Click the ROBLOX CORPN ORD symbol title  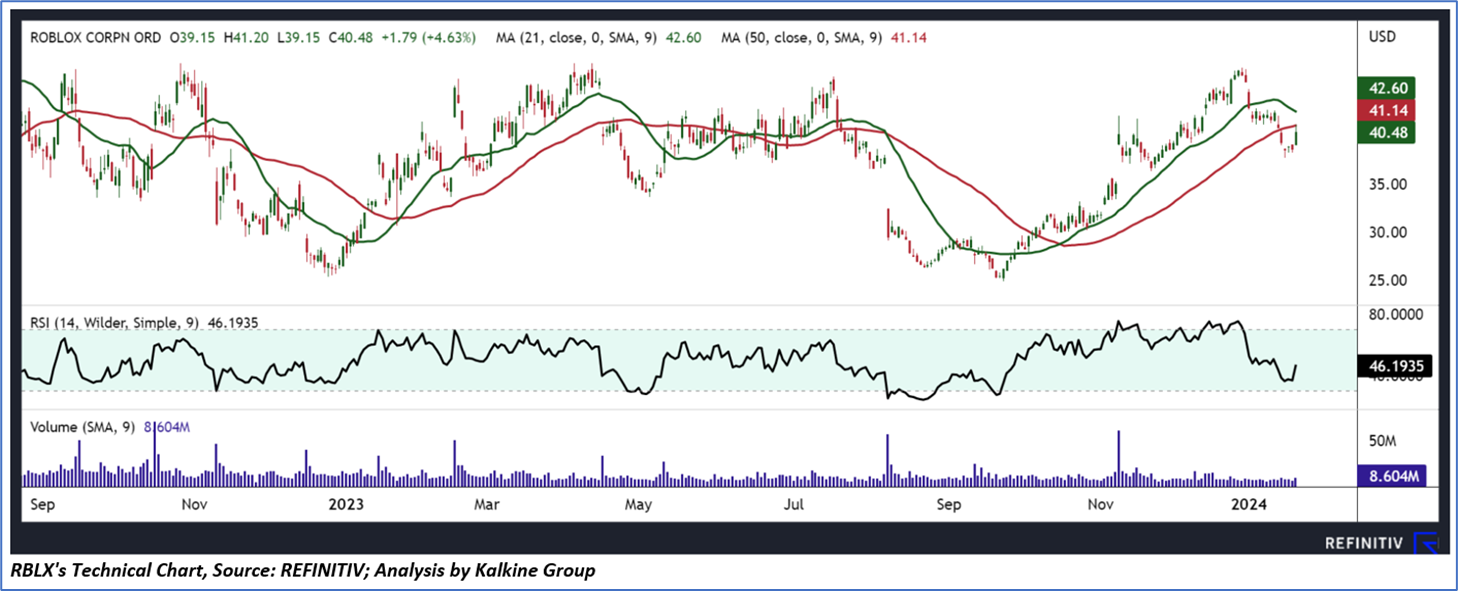pos(96,38)
